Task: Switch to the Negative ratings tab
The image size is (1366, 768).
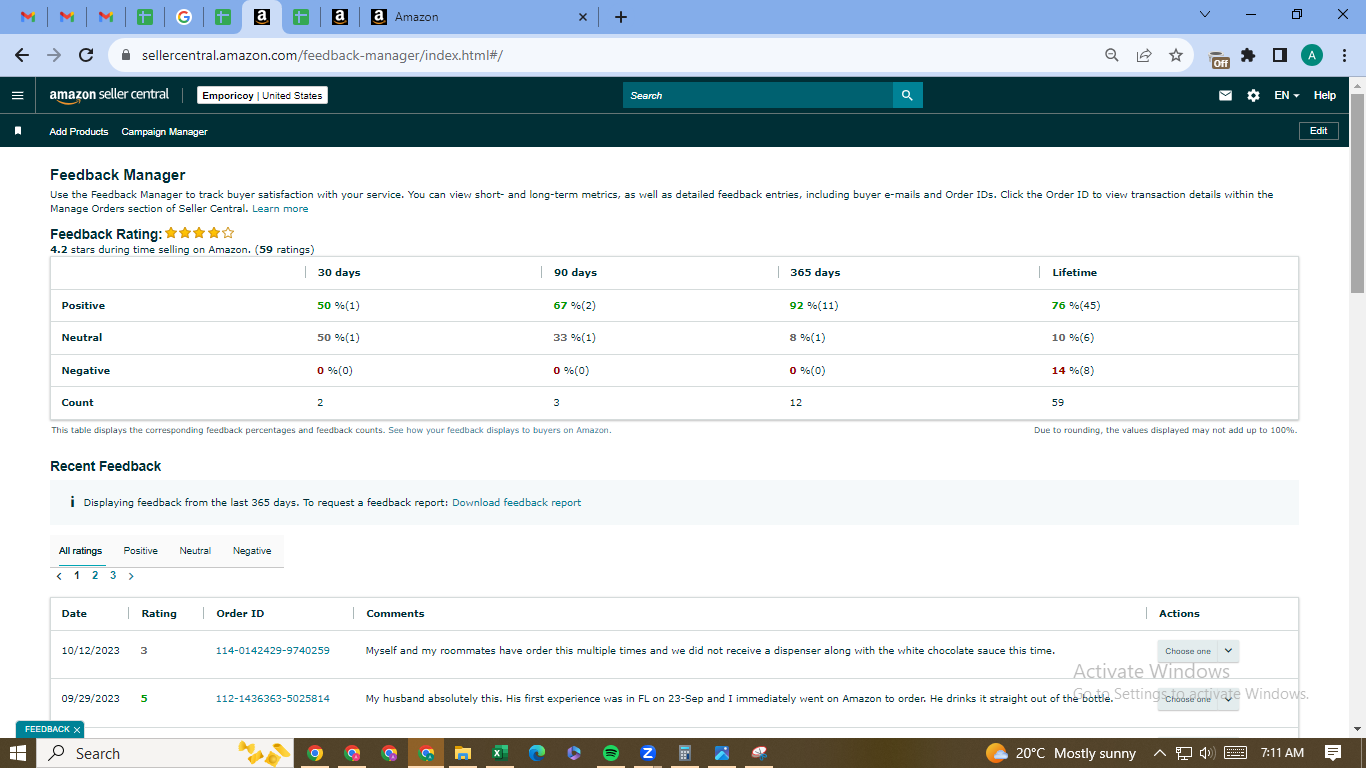Action: [x=252, y=551]
